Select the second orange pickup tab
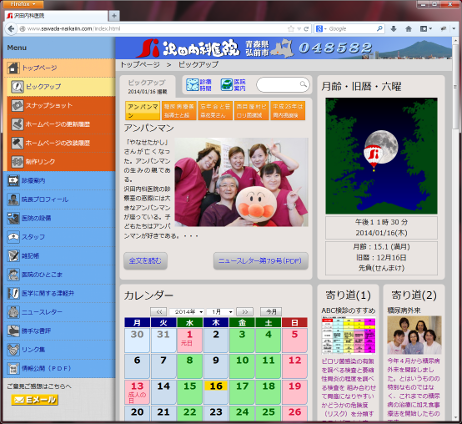 [x=179, y=111]
